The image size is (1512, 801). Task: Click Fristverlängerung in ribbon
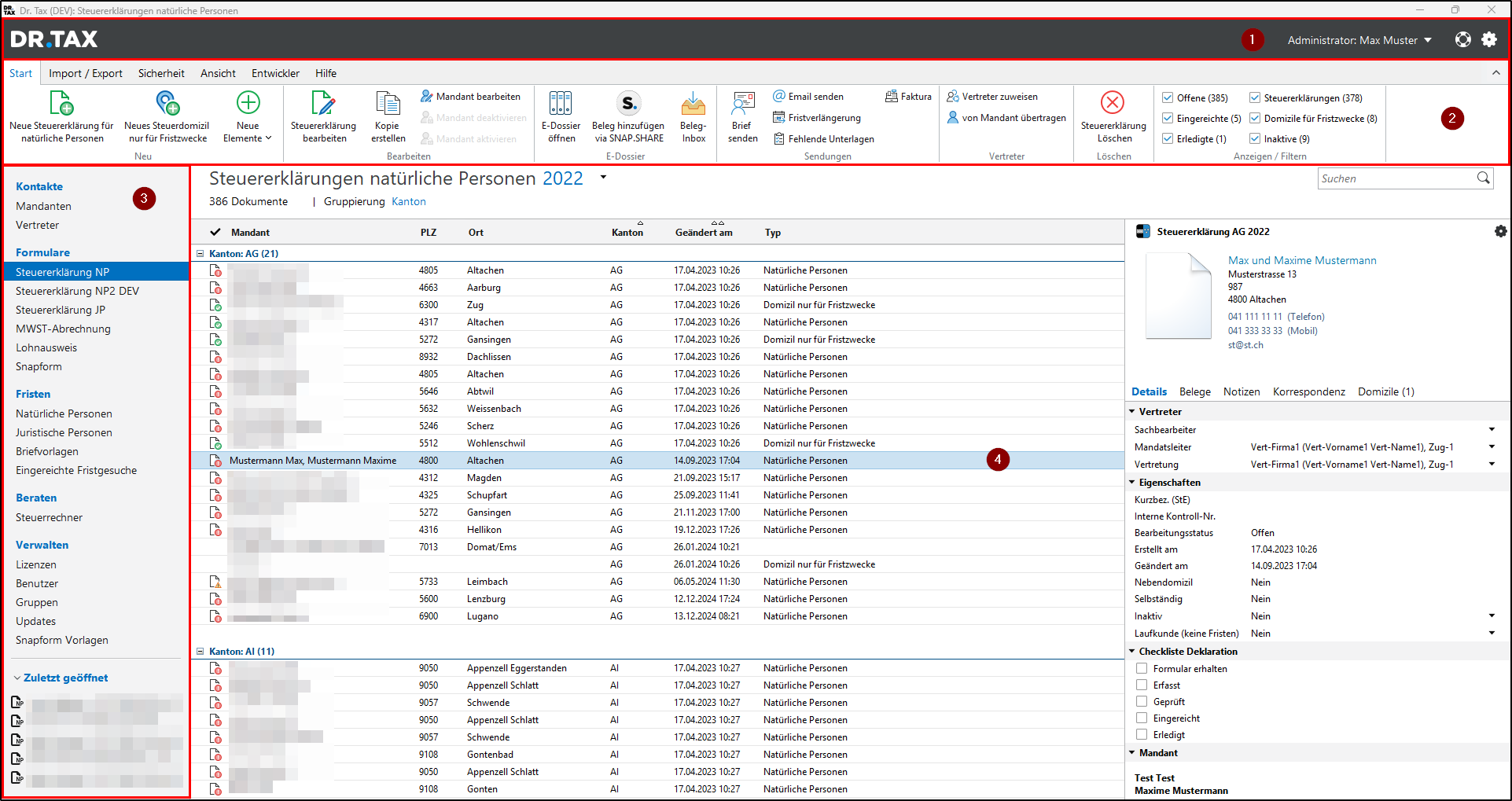(817, 118)
